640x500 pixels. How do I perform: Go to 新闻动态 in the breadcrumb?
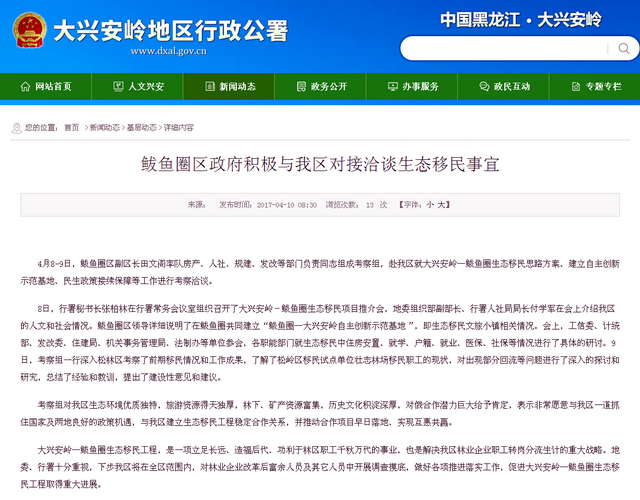(105, 128)
